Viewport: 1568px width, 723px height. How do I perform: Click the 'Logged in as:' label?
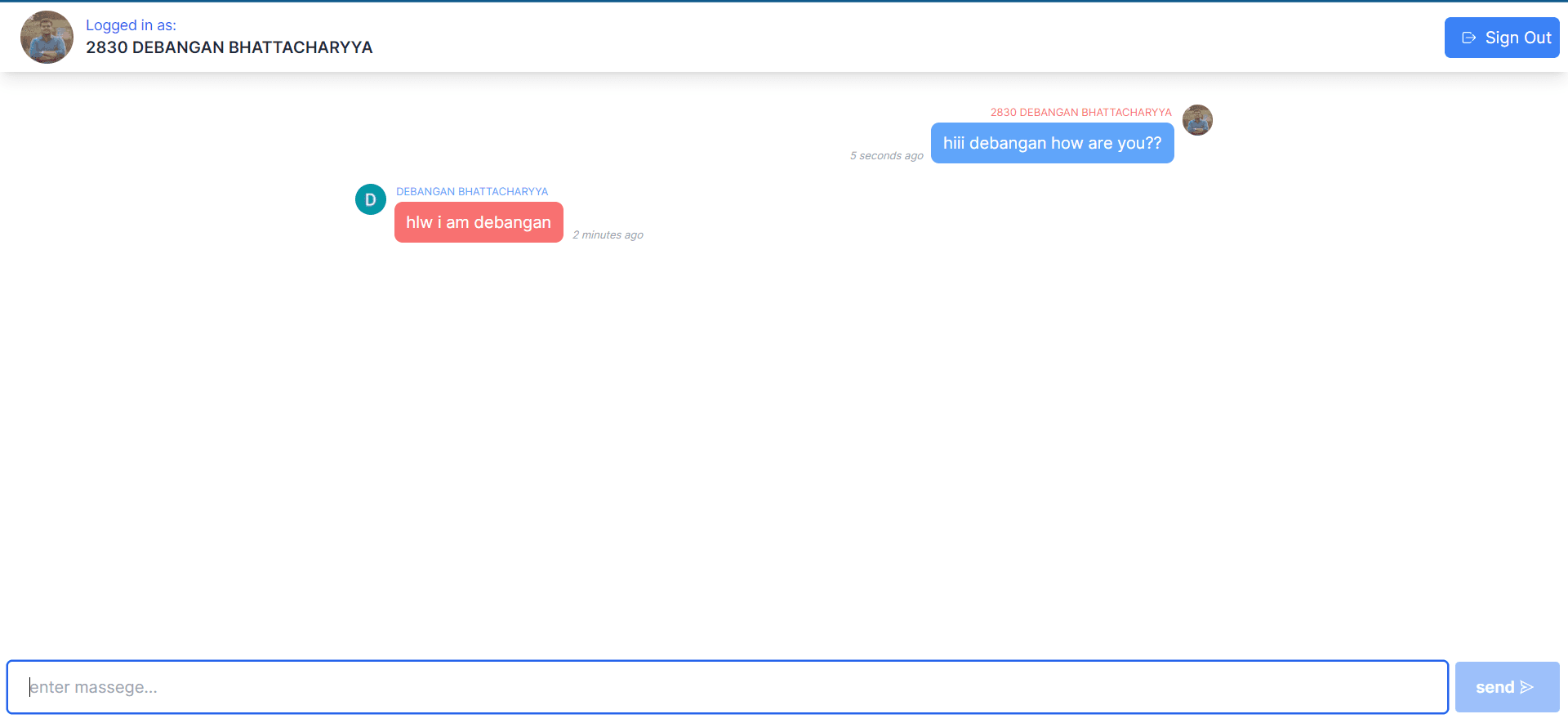(x=131, y=25)
